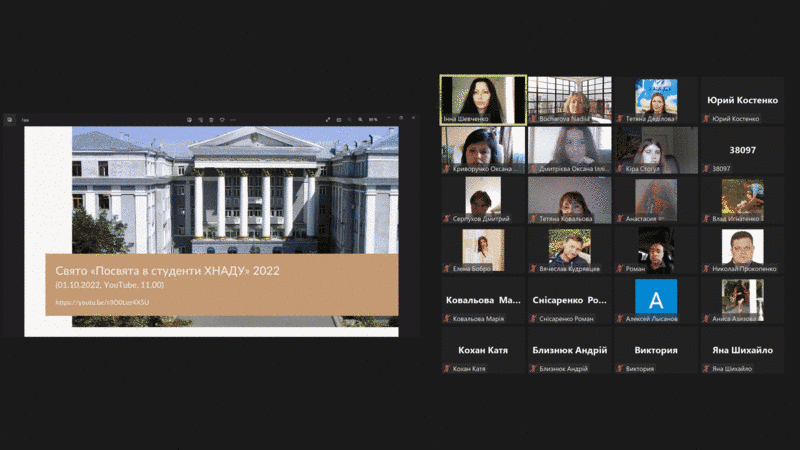Image resolution: width=800 pixels, height=450 pixels.
Task: Click the edit image icon in viewer toolbar
Action: (189, 119)
